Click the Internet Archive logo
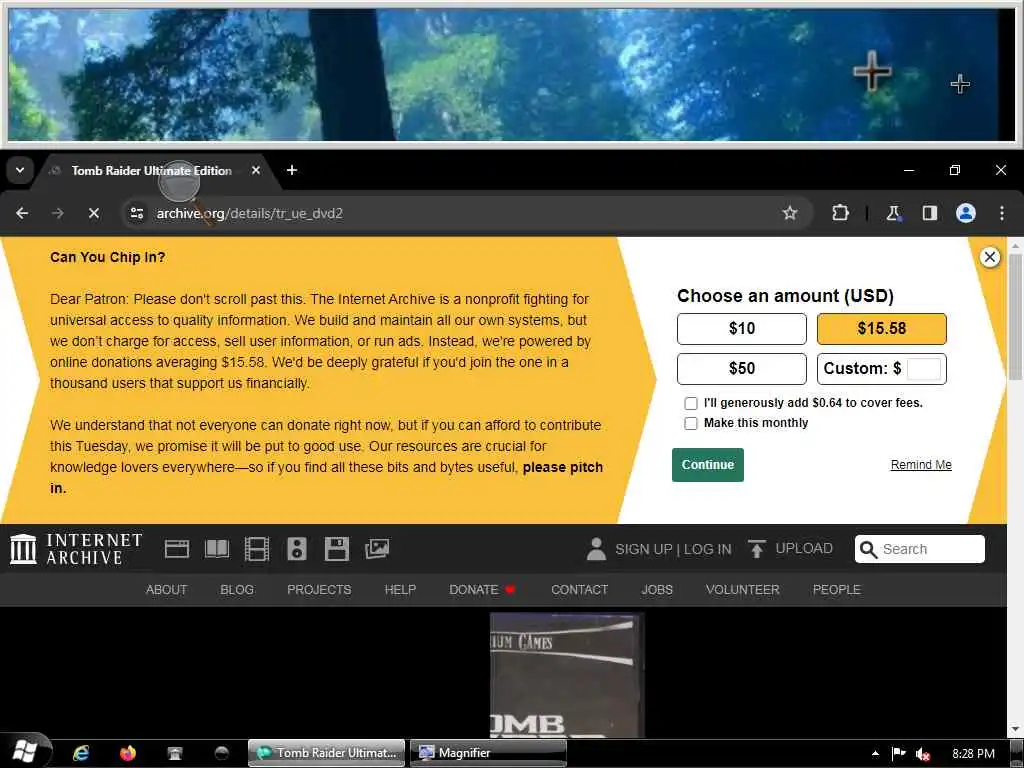The width and height of the screenshot is (1024, 768). [x=76, y=549]
